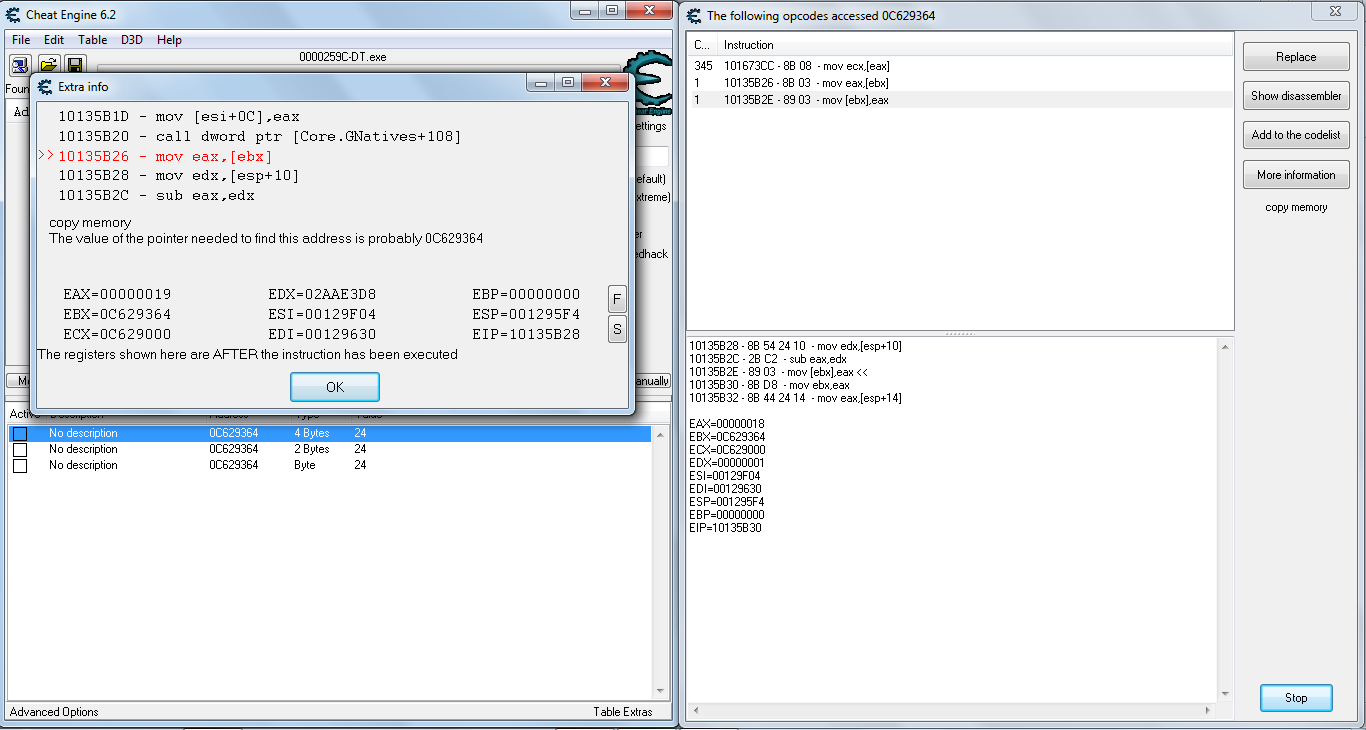Toggle Active checkbox for the 4 Bytes entry

pos(20,434)
